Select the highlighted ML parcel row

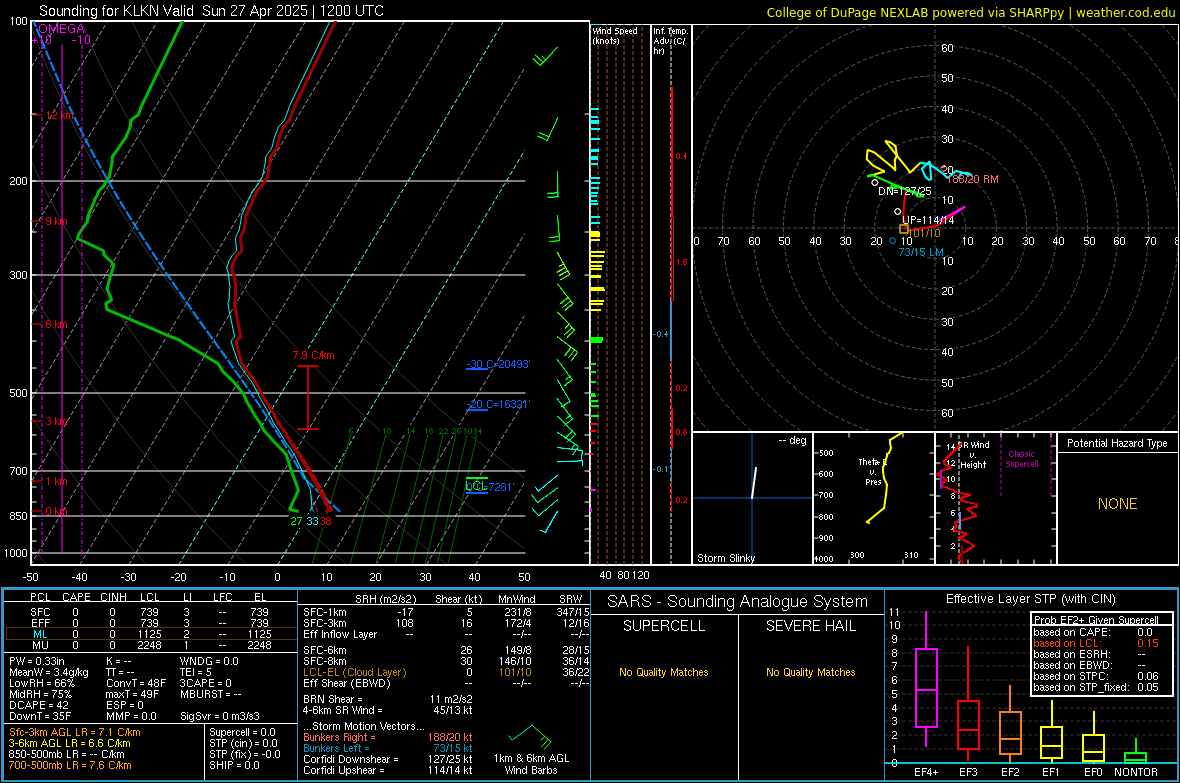[x=150, y=634]
